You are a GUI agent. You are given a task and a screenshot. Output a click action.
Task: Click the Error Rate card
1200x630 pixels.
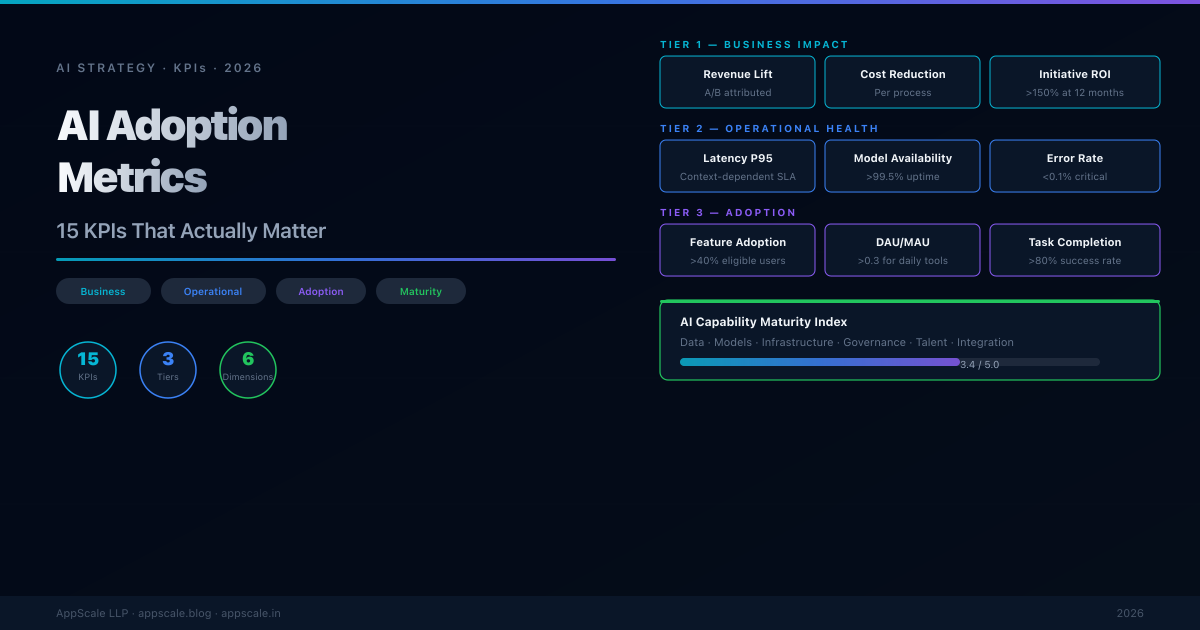pyautogui.click(x=1075, y=166)
